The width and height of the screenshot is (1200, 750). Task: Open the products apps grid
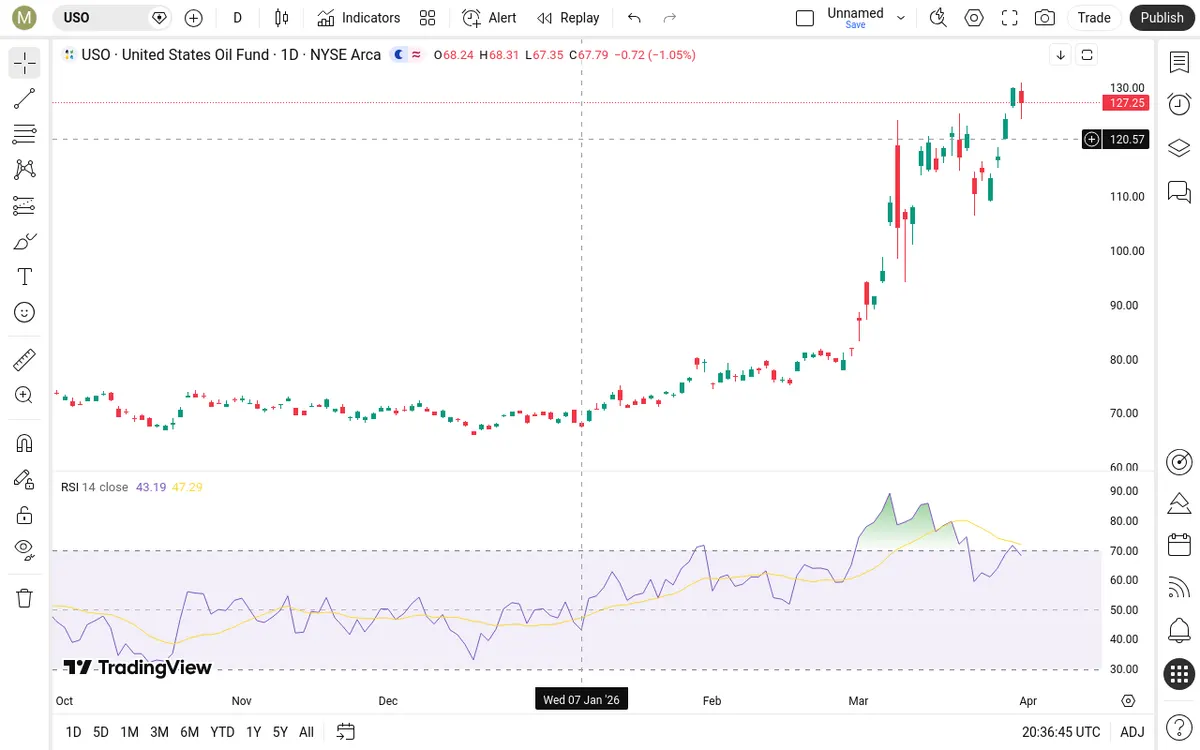tap(1179, 674)
